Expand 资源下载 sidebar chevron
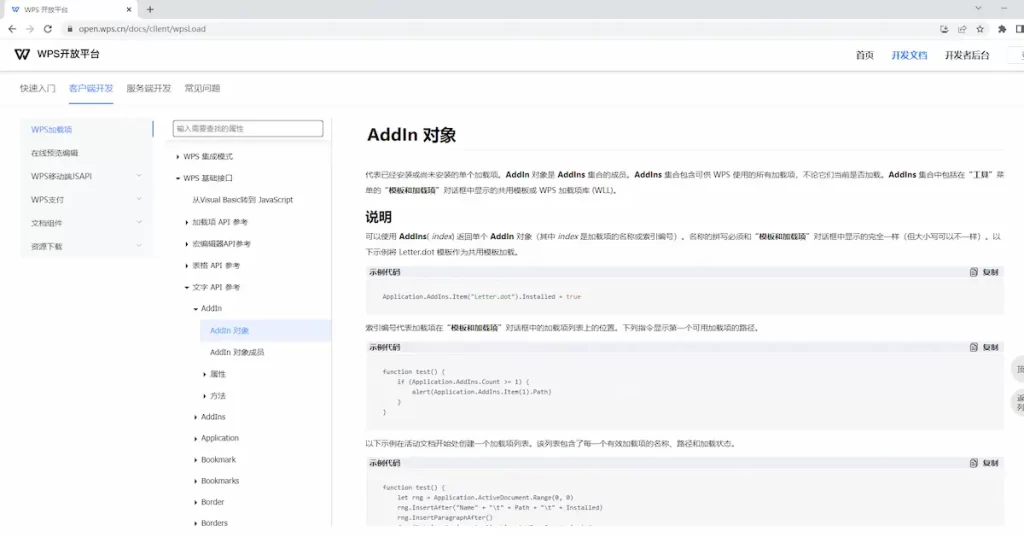 (x=138, y=246)
